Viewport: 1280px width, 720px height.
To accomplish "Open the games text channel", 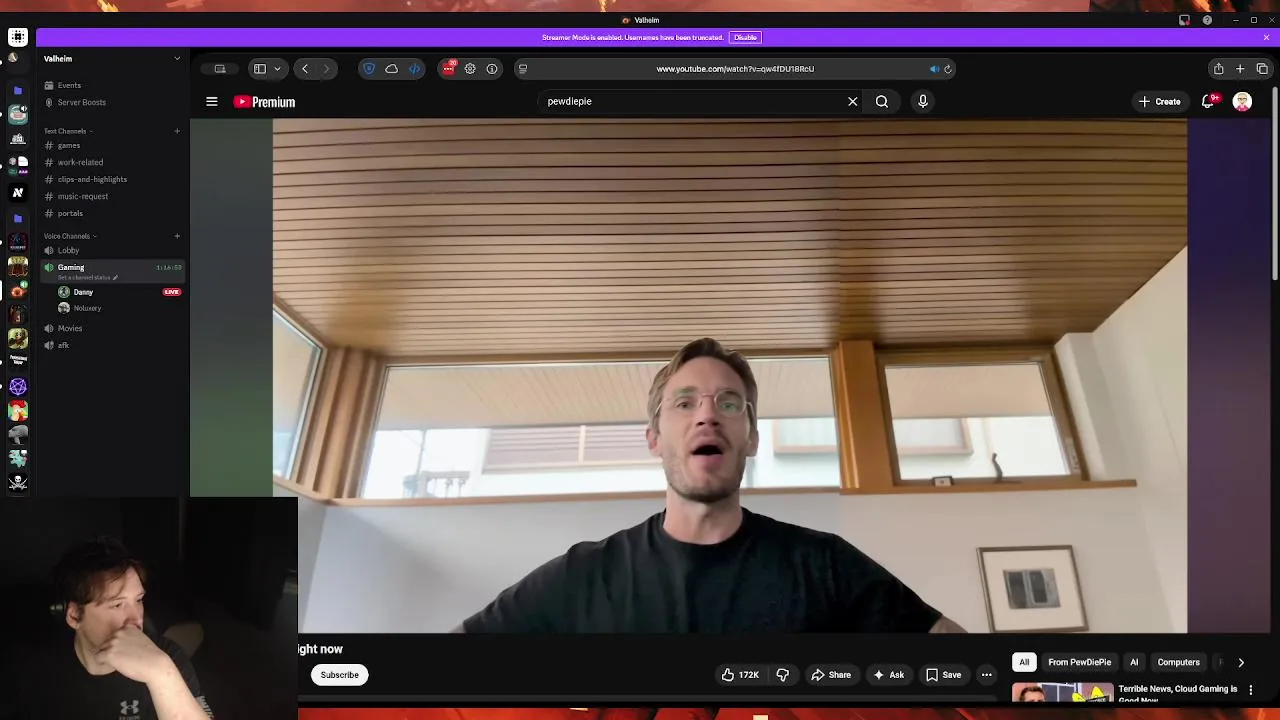I will pos(69,145).
